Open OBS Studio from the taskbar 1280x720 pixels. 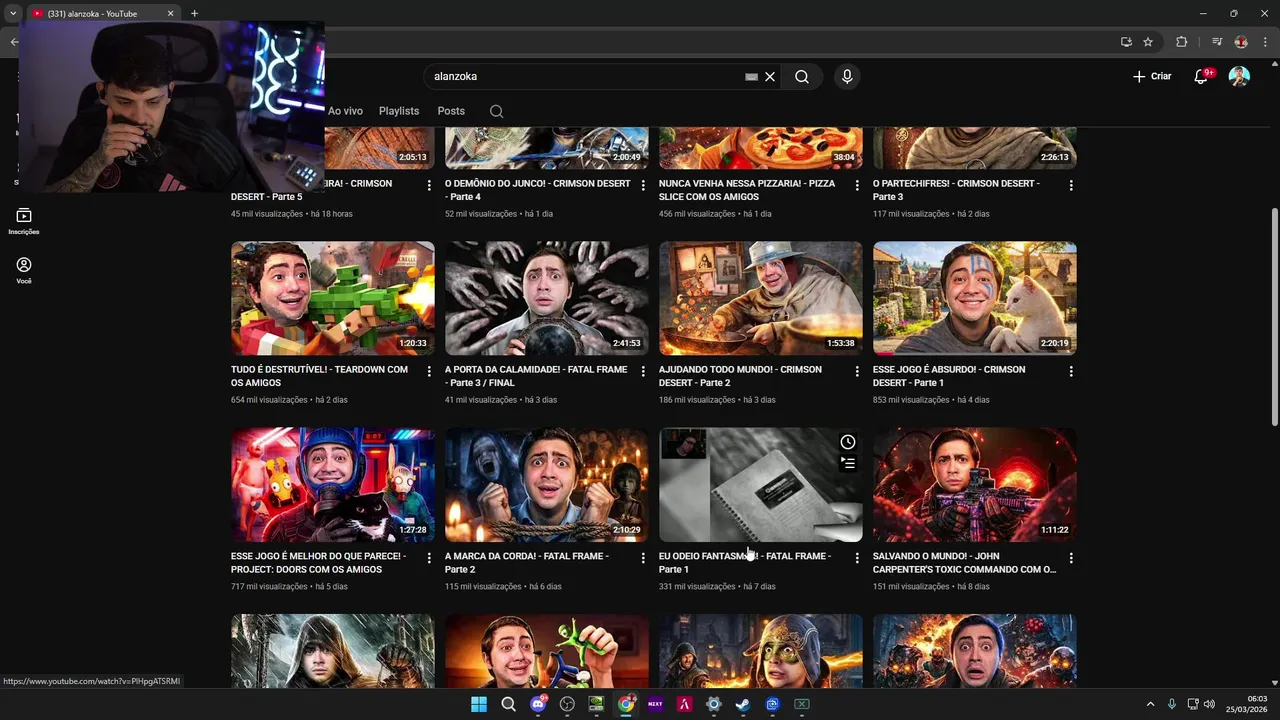pyautogui.click(x=567, y=704)
